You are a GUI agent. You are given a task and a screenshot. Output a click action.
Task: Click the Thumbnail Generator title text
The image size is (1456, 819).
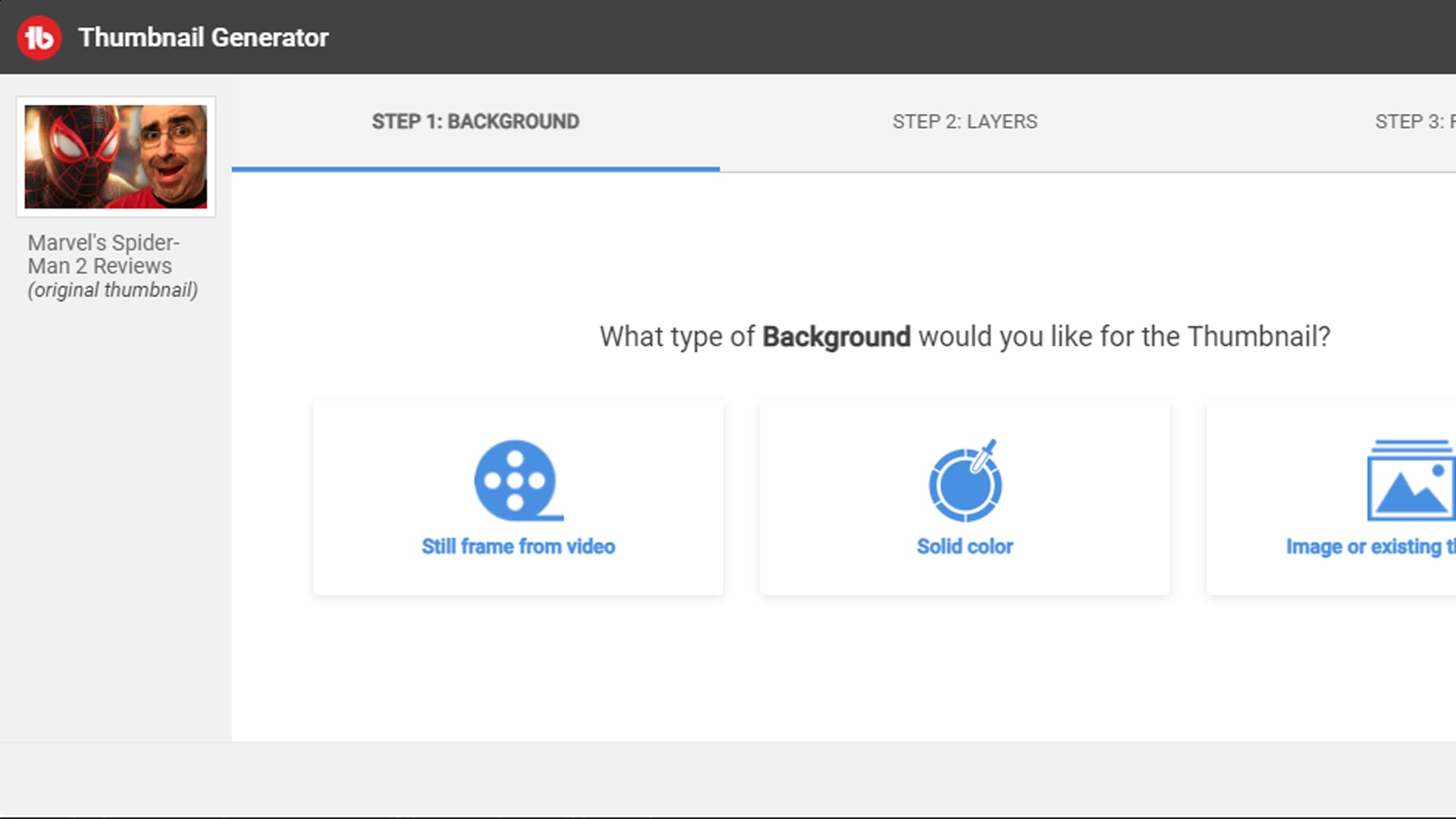pyautogui.click(x=203, y=37)
